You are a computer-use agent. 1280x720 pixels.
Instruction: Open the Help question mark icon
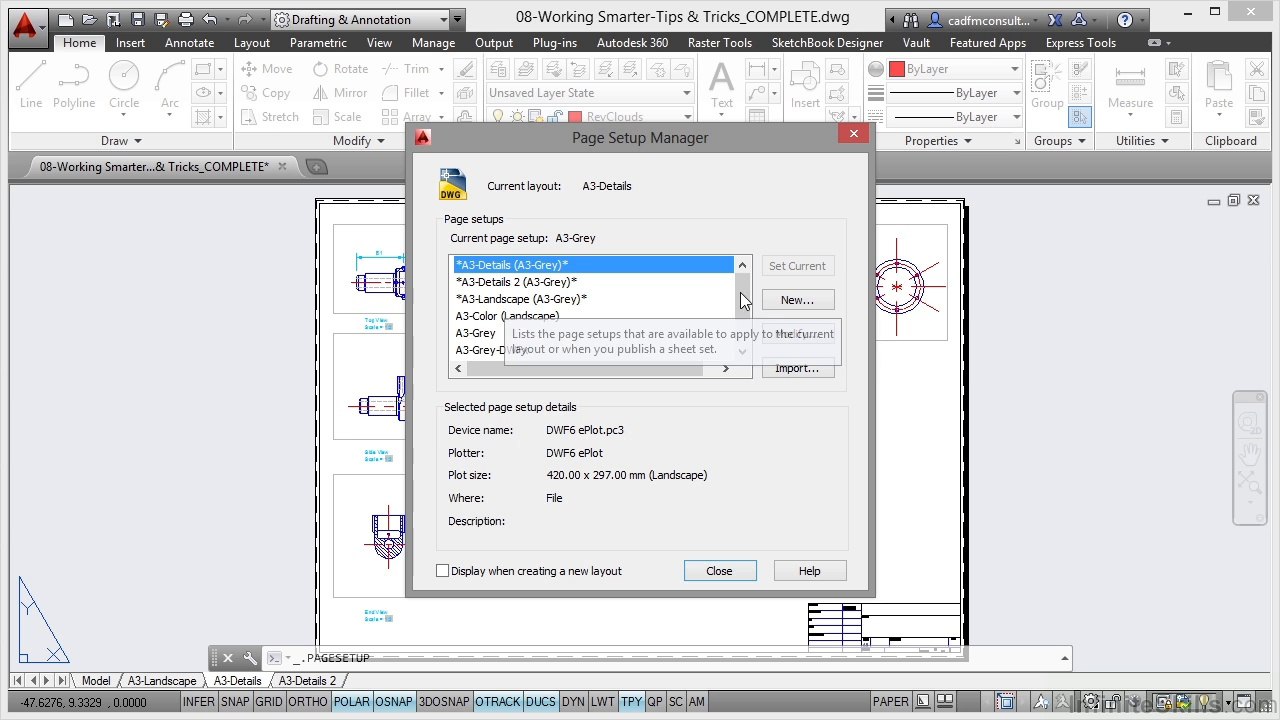[x=1126, y=20]
